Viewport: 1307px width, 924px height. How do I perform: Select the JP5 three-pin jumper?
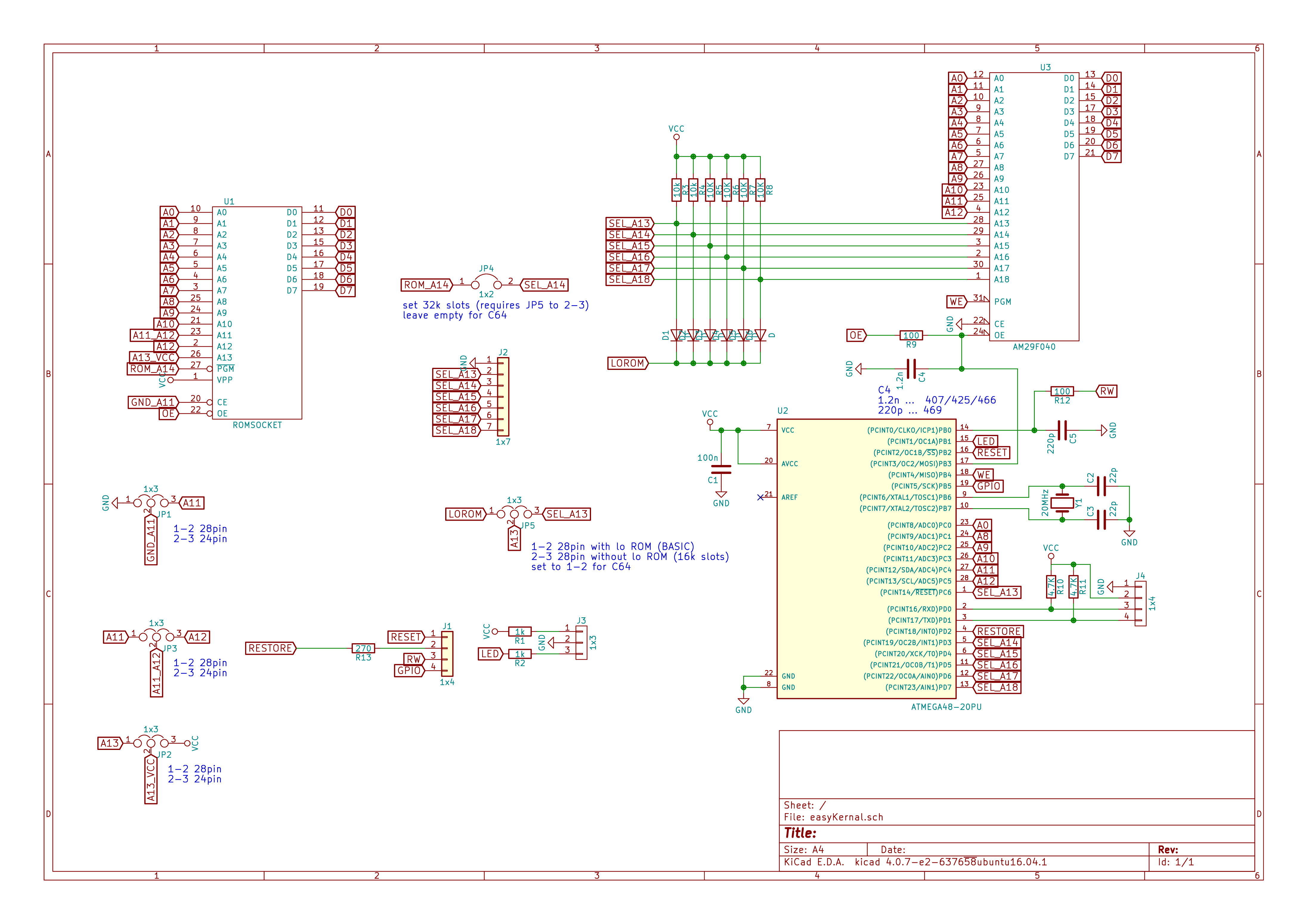coord(514,514)
